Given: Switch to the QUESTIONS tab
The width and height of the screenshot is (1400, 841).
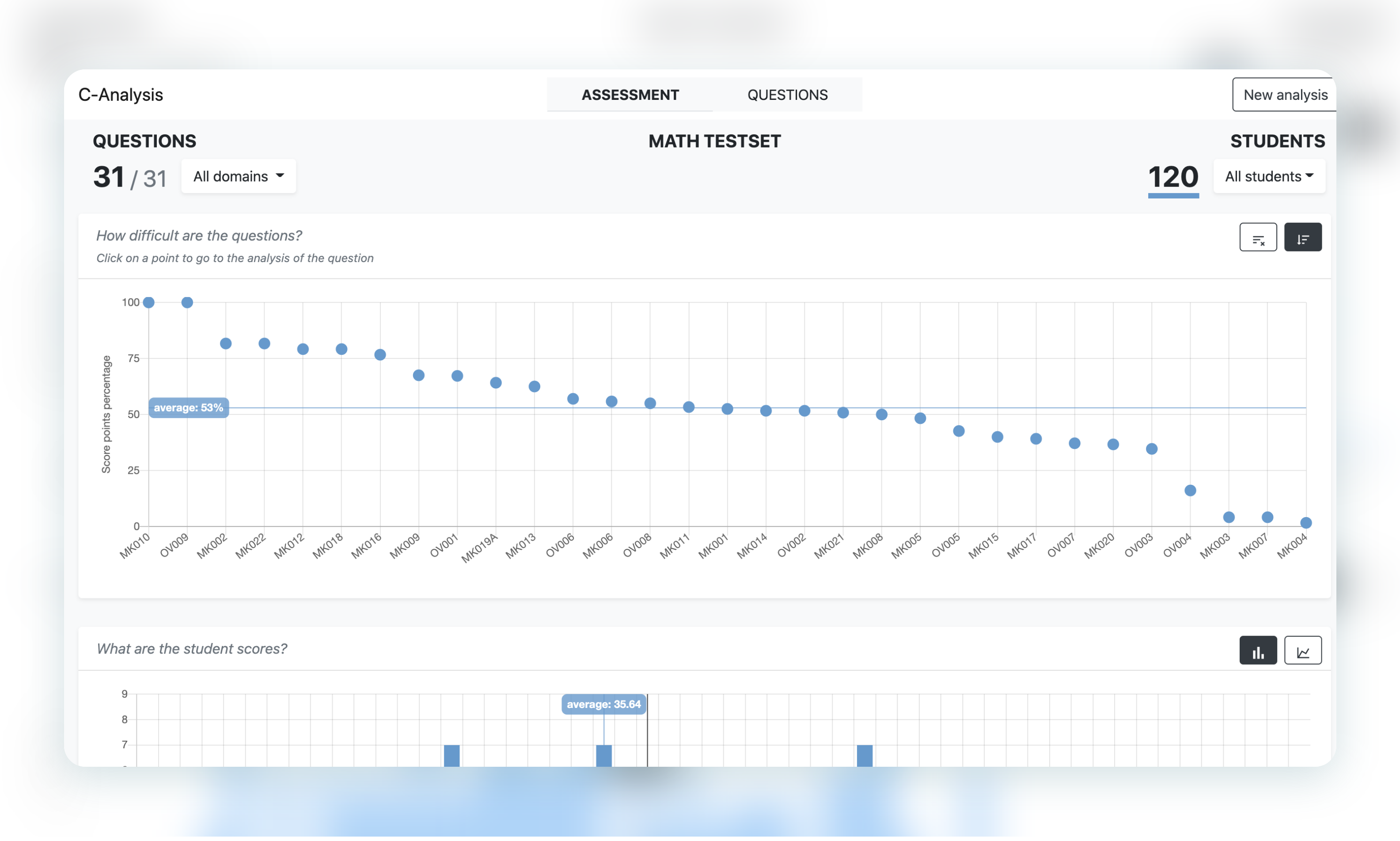Looking at the screenshot, I should click(787, 95).
